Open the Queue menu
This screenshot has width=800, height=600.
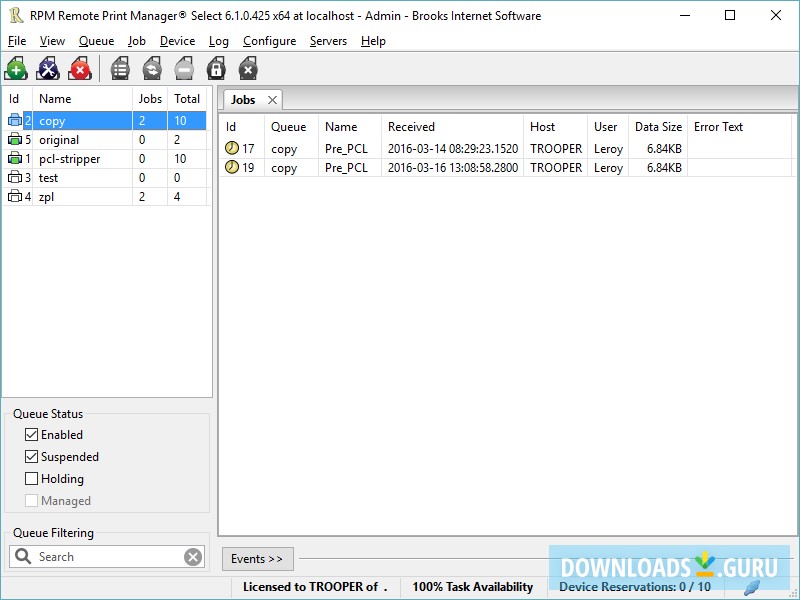[x=96, y=41]
